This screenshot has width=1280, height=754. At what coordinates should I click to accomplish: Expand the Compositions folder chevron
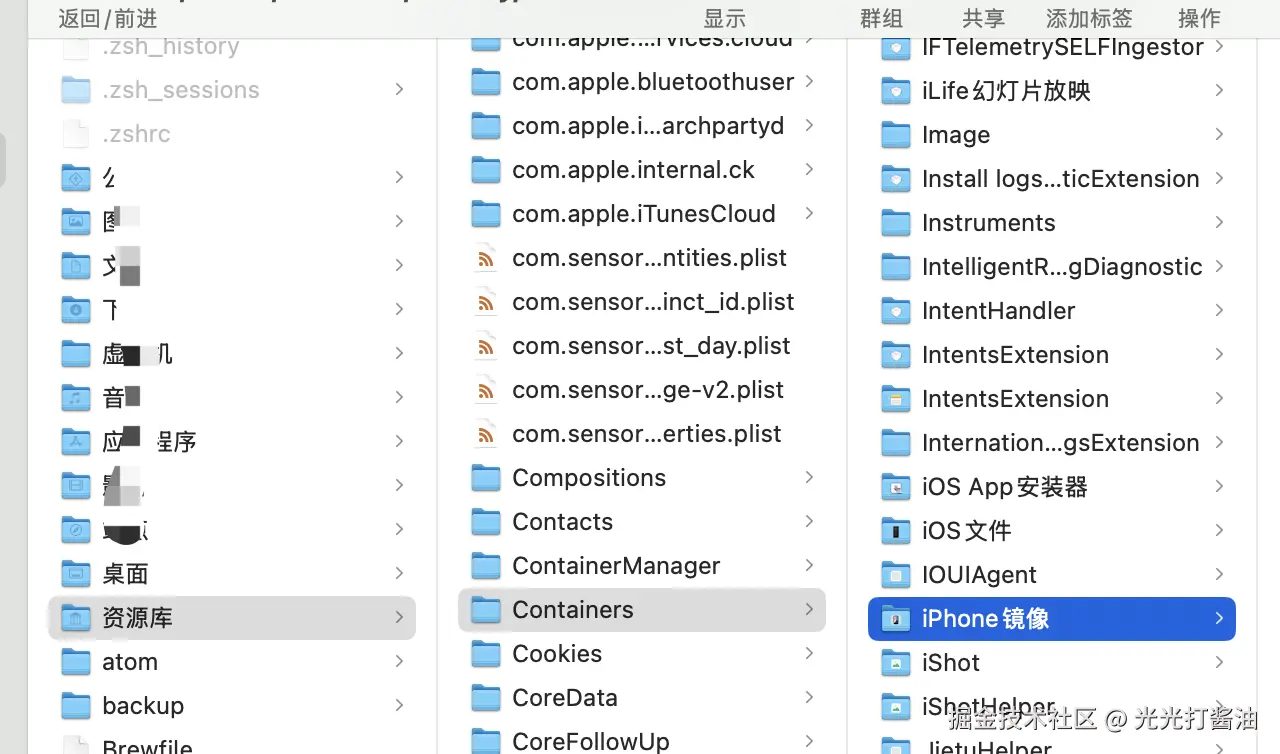[809, 478]
